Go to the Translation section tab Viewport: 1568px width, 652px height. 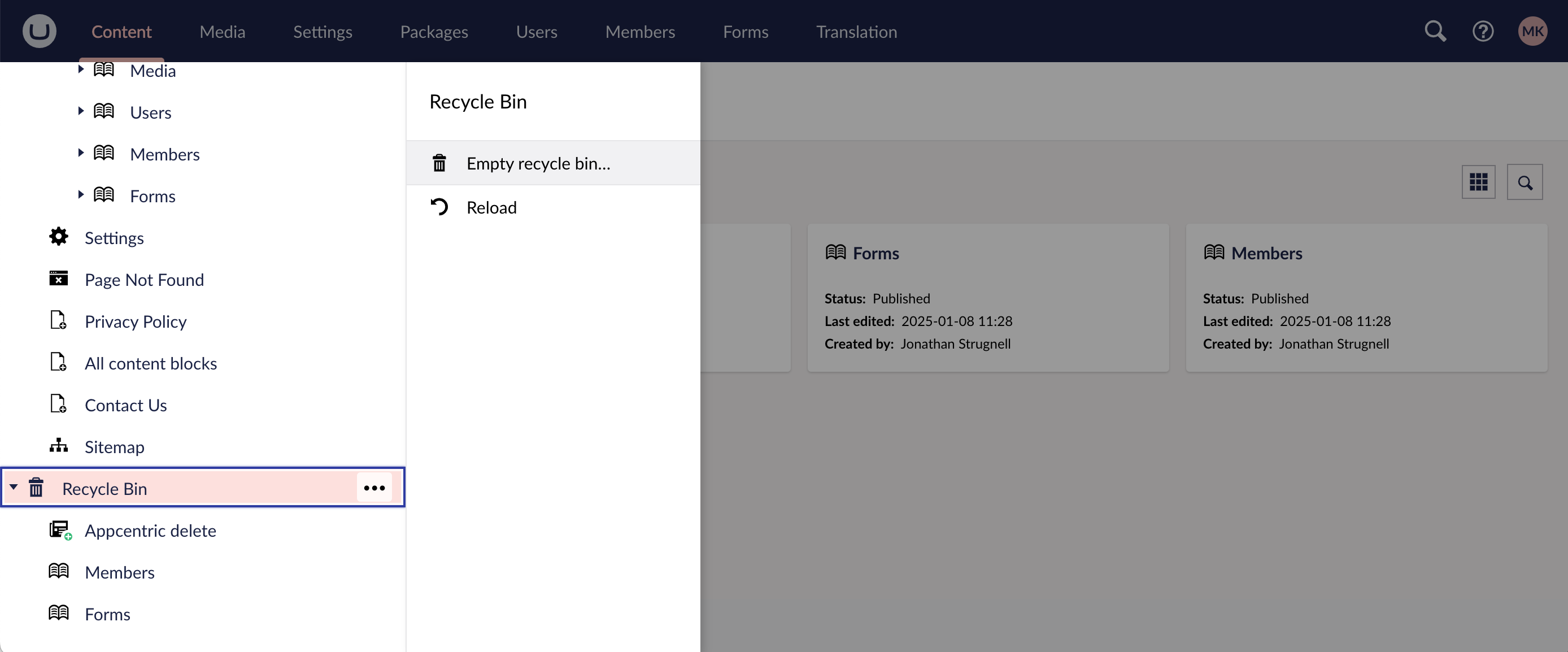[856, 32]
